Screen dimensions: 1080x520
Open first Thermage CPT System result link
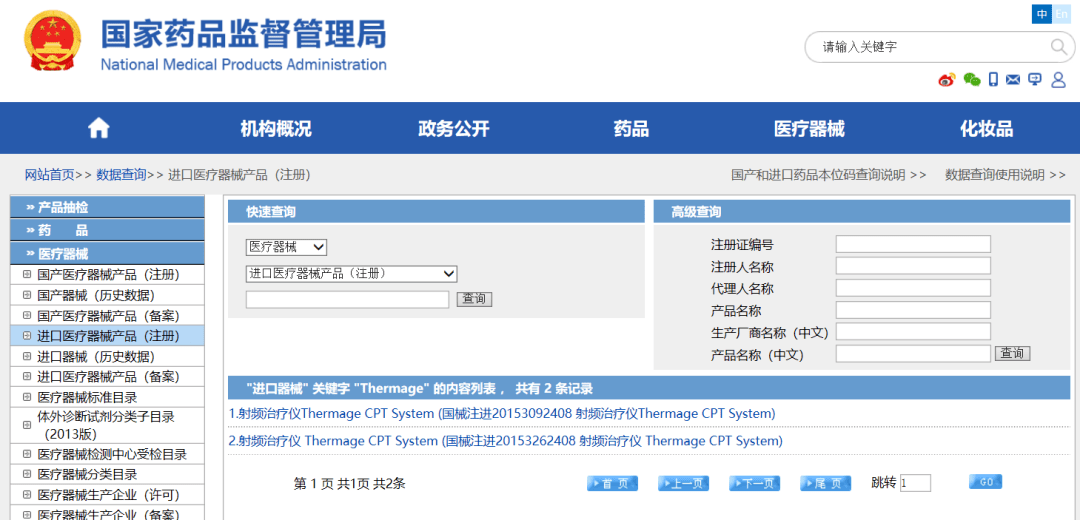pyautogui.click(x=502, y=413)
